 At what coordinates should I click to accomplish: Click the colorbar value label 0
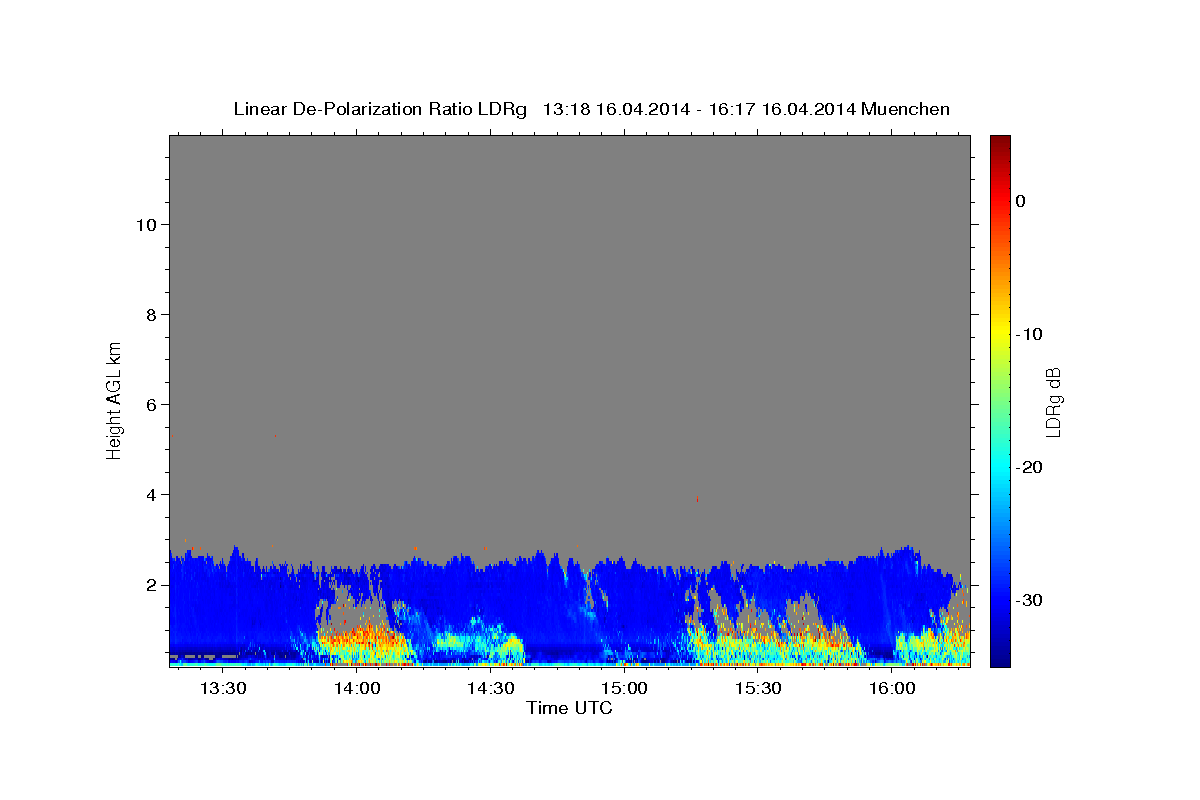(1021, 201)
